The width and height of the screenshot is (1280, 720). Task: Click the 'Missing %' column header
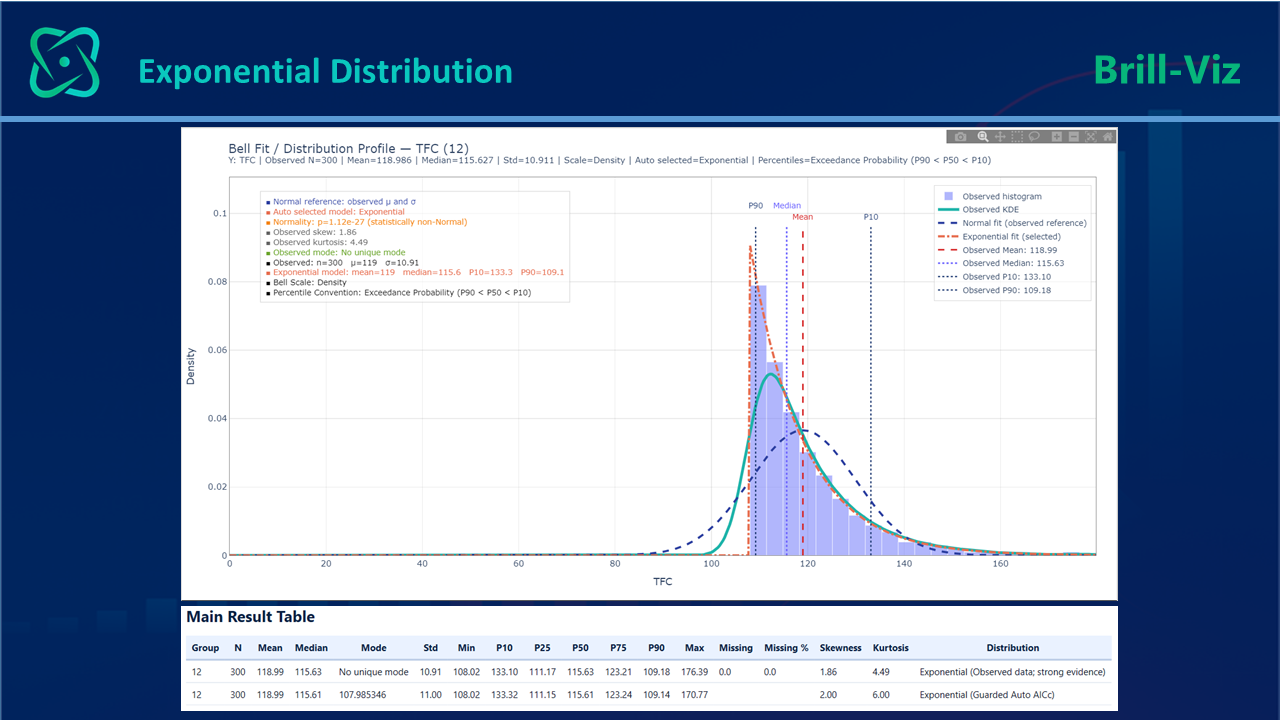[786, 648]
